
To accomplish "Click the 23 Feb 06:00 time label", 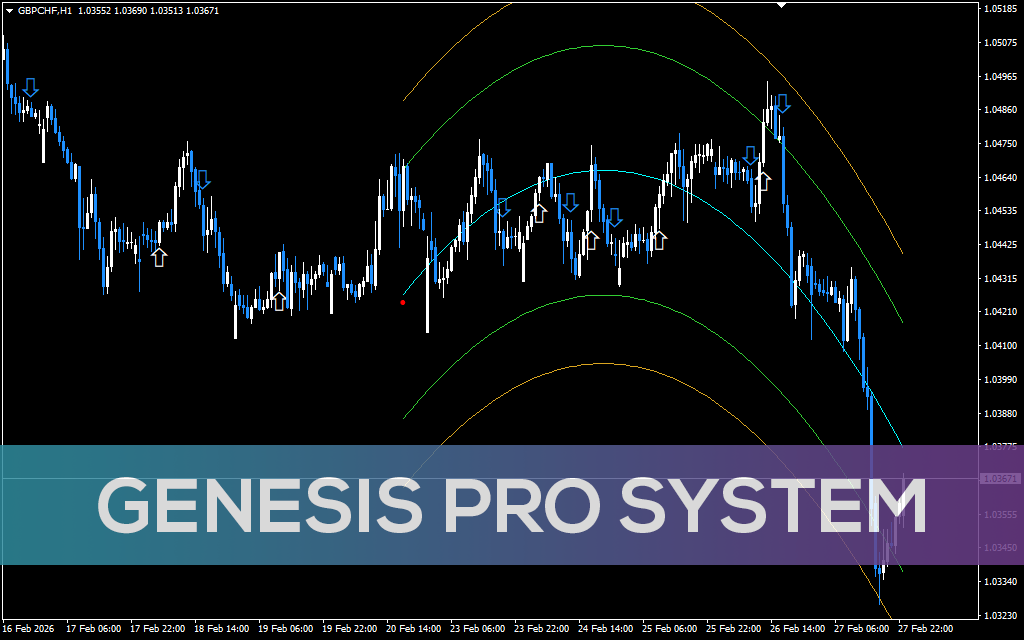I will click(x=479, y=629).
